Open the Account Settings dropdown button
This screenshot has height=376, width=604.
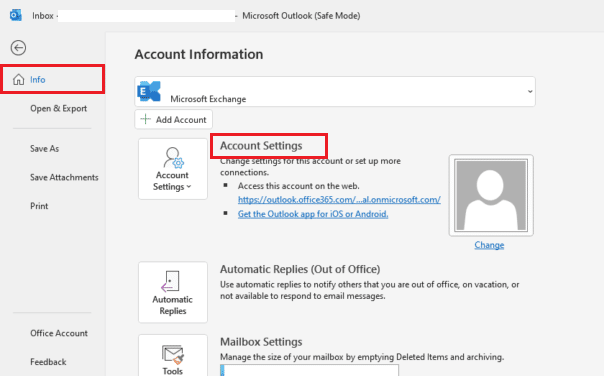tap(173, 169)
